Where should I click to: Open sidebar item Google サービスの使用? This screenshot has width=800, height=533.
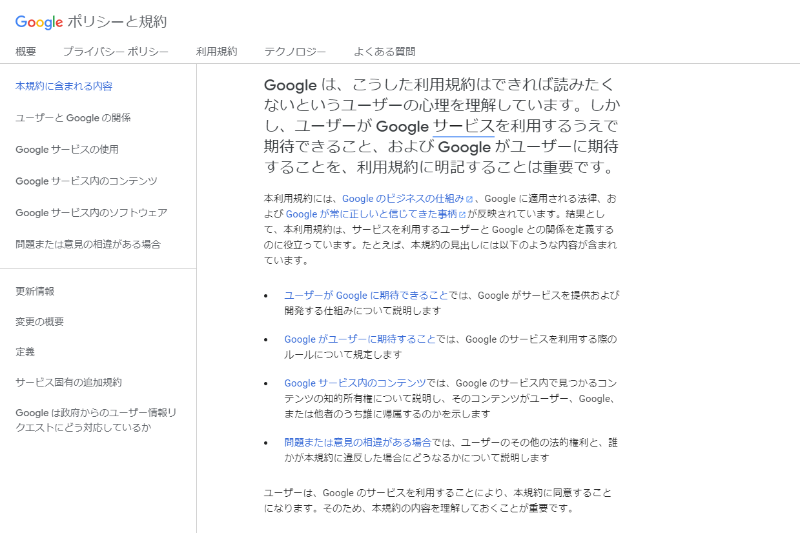(x=67, y=149)
